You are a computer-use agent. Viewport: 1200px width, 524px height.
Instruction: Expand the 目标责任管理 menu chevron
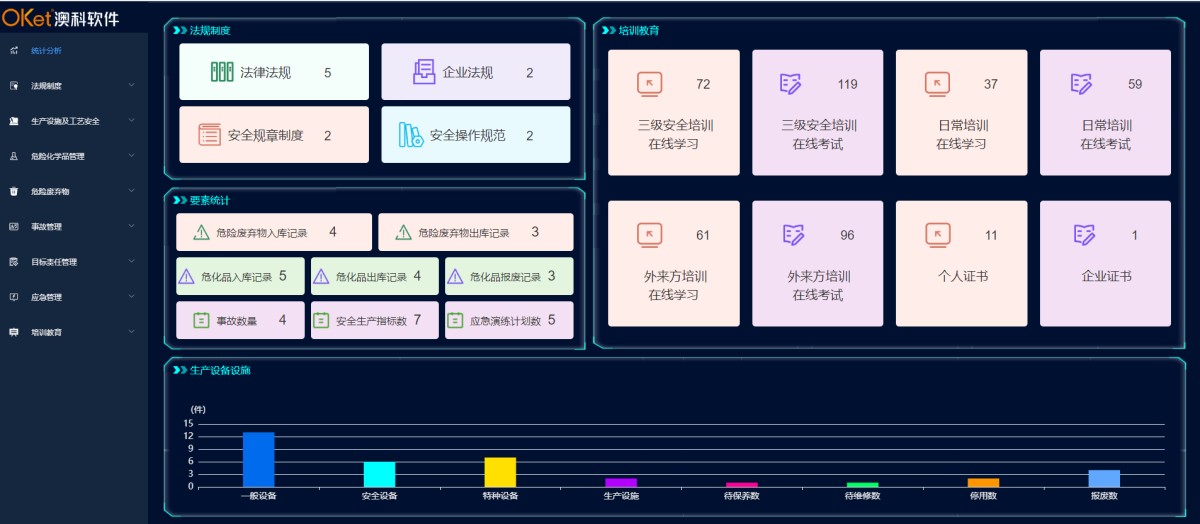point(132,262)
